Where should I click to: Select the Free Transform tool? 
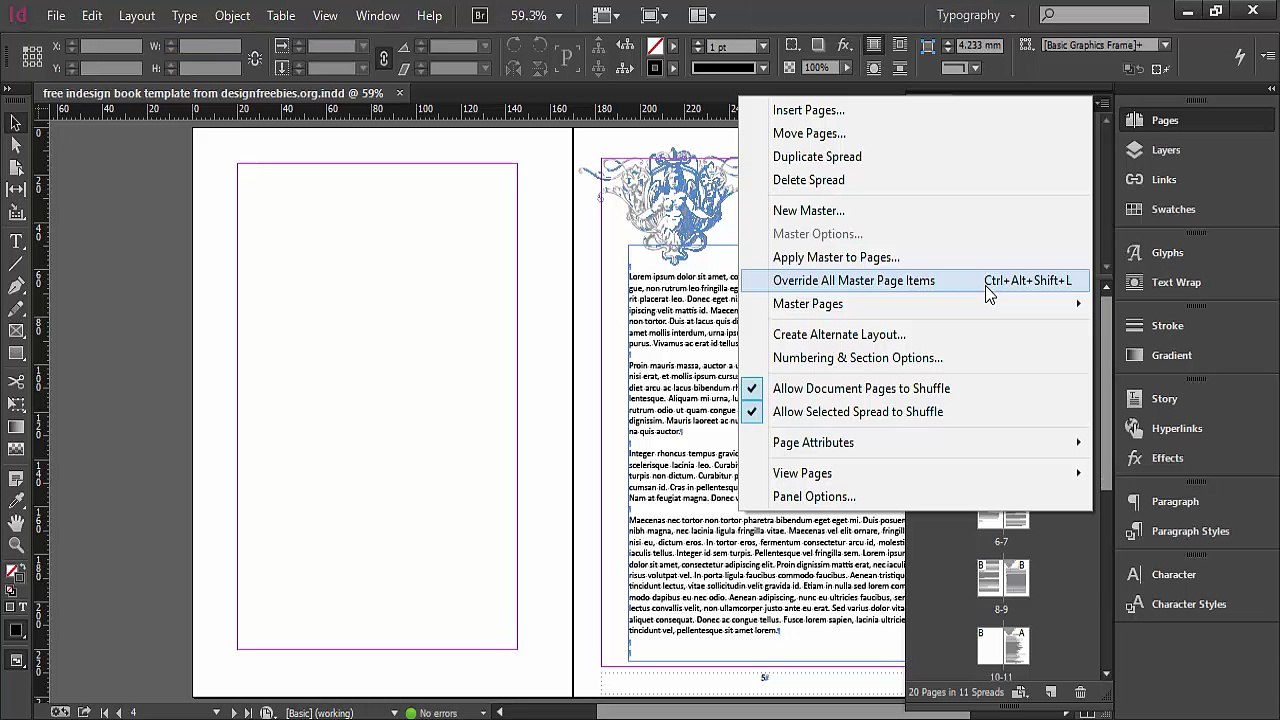click(x=16, y=404)
